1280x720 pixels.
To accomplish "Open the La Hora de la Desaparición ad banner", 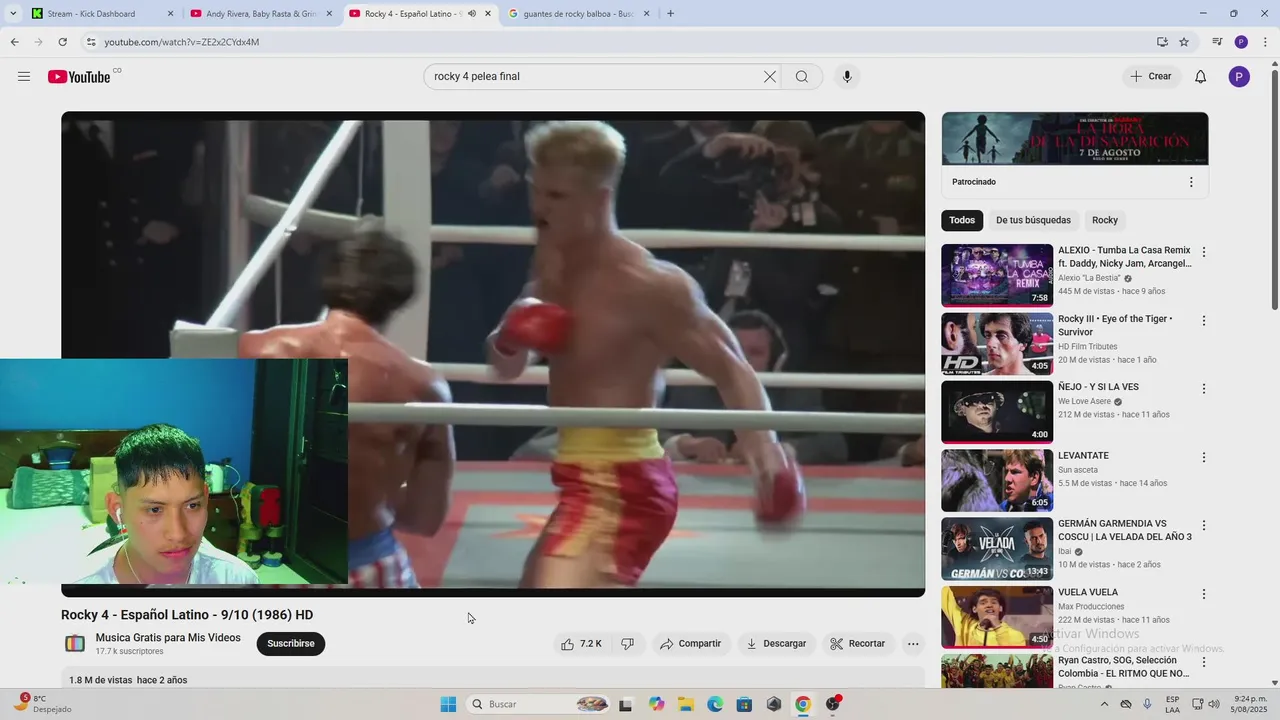I will (1075, 138).
